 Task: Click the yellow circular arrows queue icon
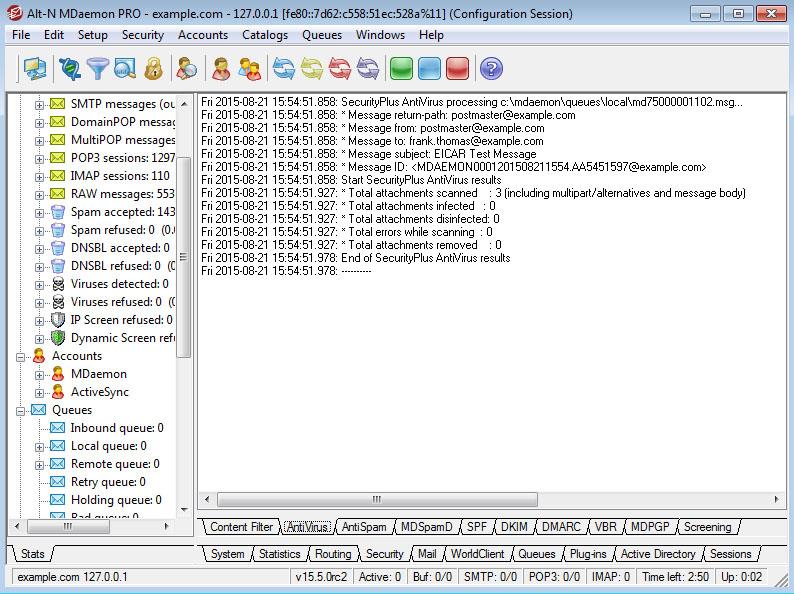click(x=311, y=69)
